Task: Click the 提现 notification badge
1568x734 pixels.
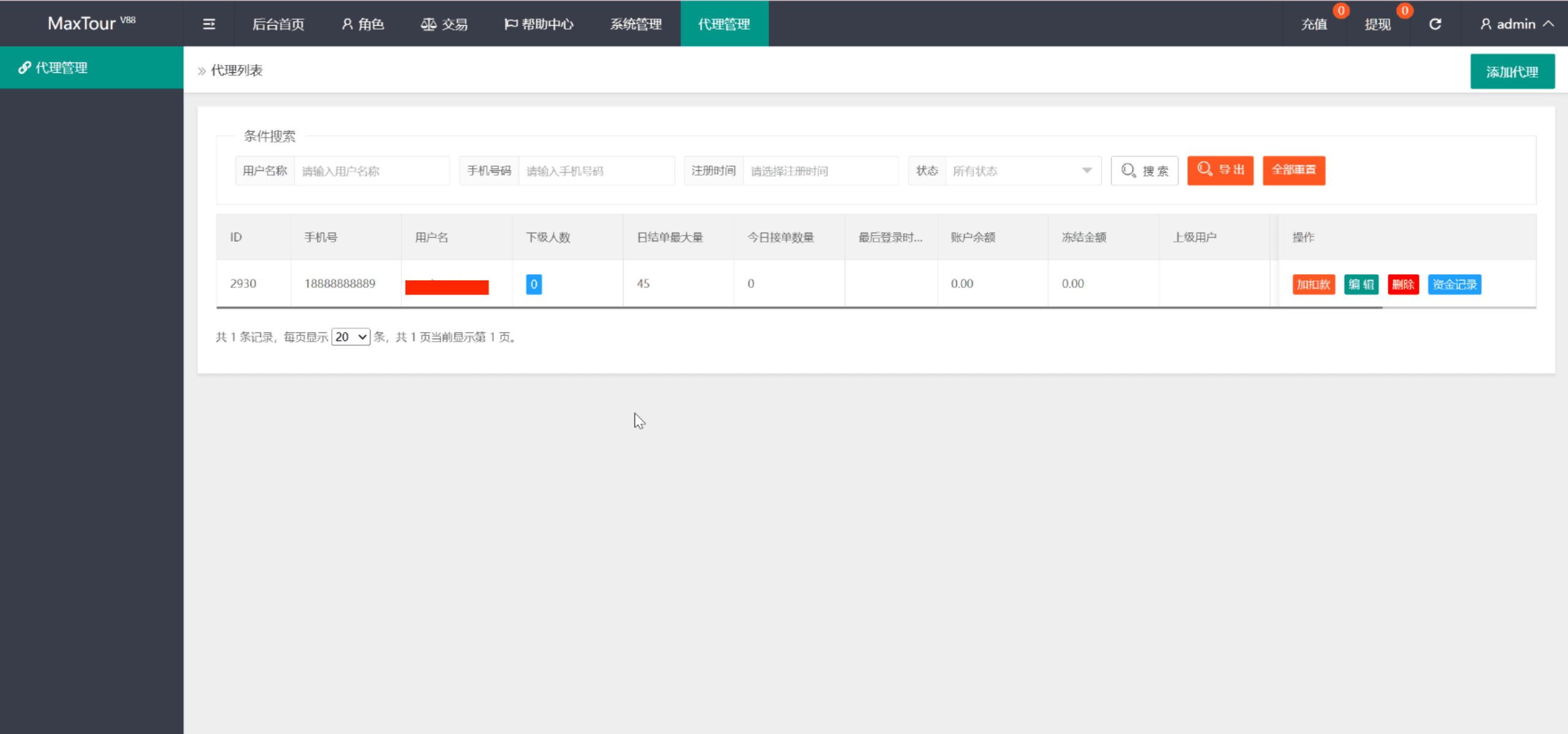Action: point(1404,10)
